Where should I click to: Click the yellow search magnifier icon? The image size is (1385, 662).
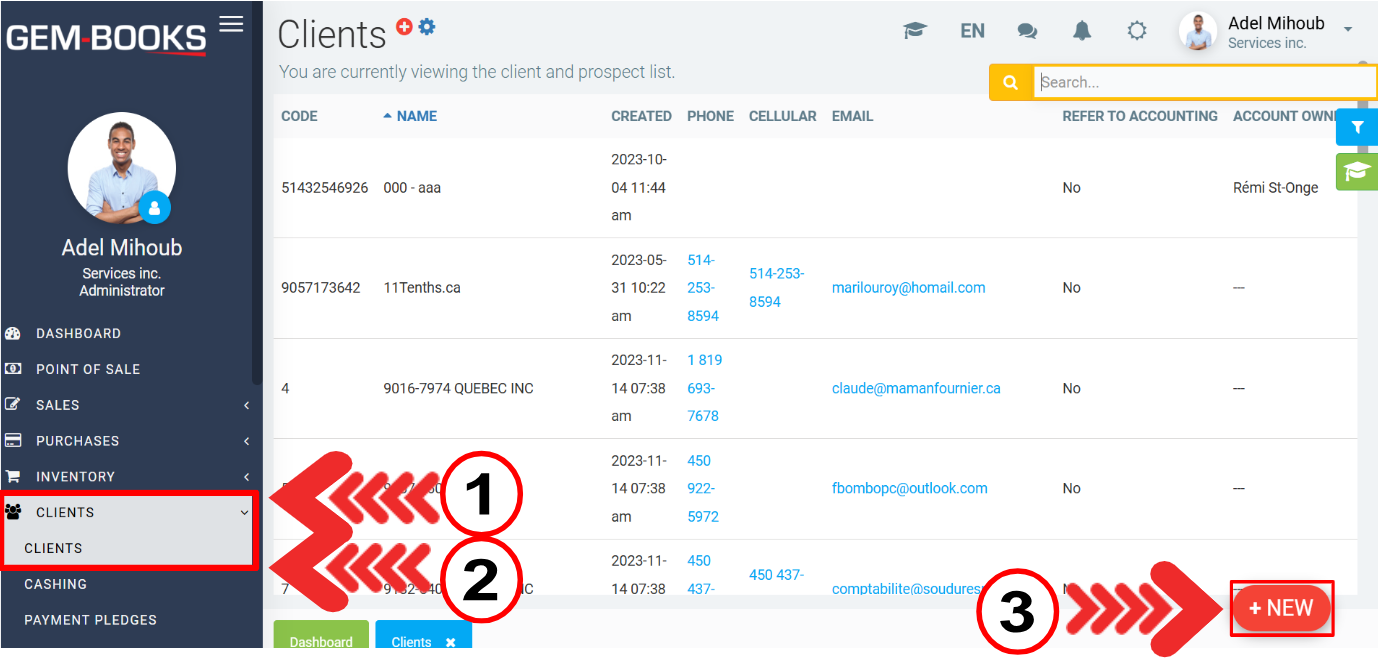tap(1010, 83)
